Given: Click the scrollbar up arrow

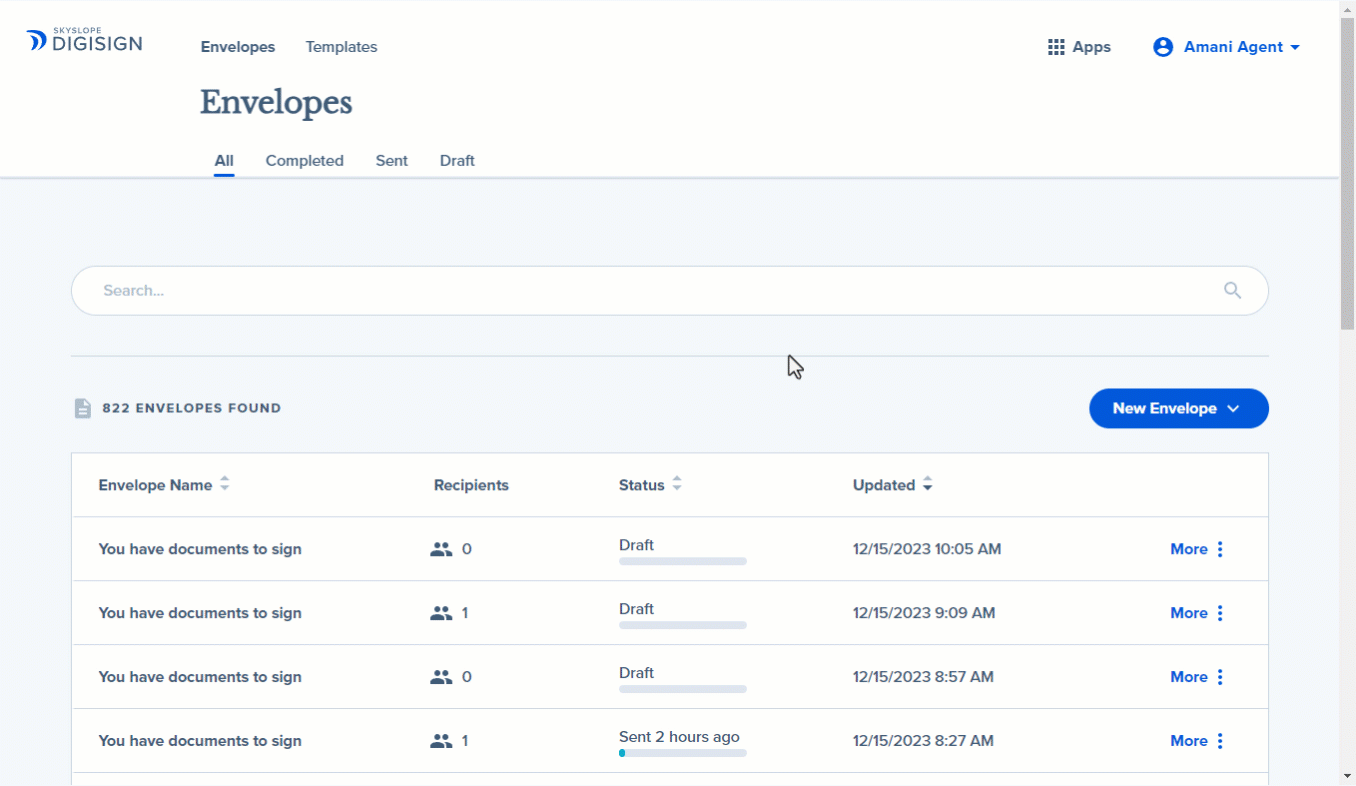Looking at the screenshot, I should click(1347, 9).
